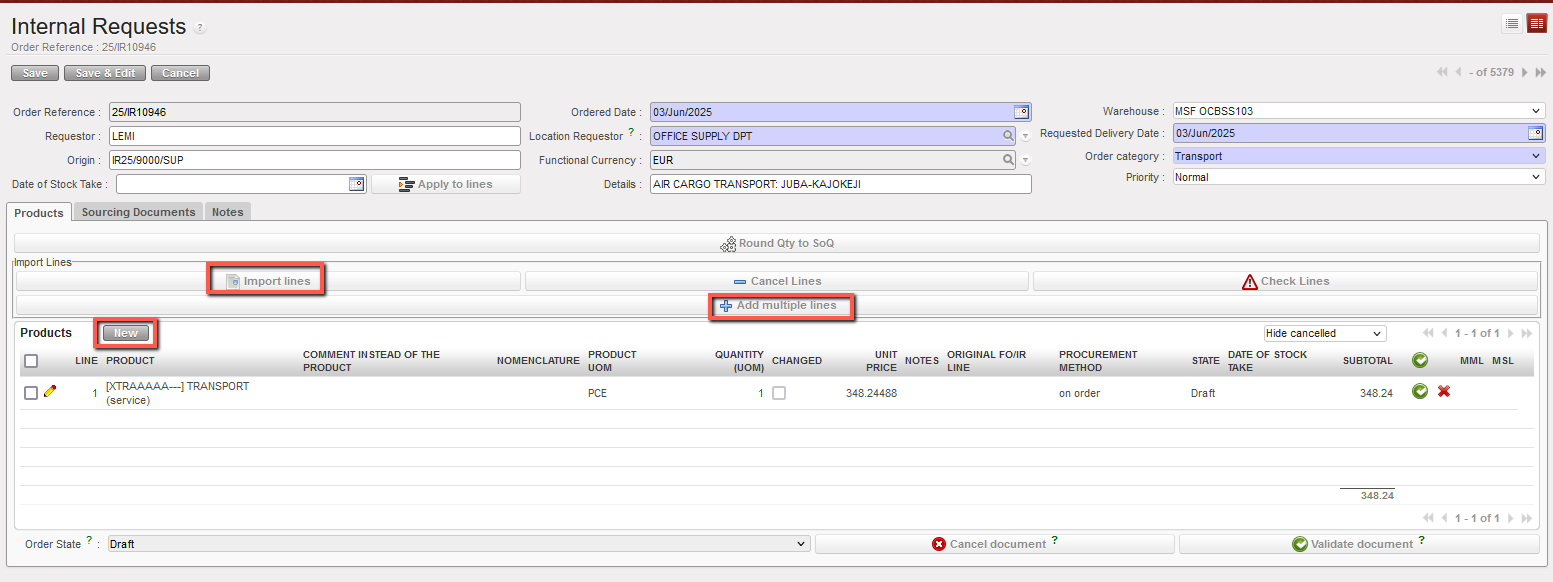Open the Hide cancelled filter dropdown
The height and width of the screenshot is (582, 1553).
pyautogui.click(x=1324, y=333)
